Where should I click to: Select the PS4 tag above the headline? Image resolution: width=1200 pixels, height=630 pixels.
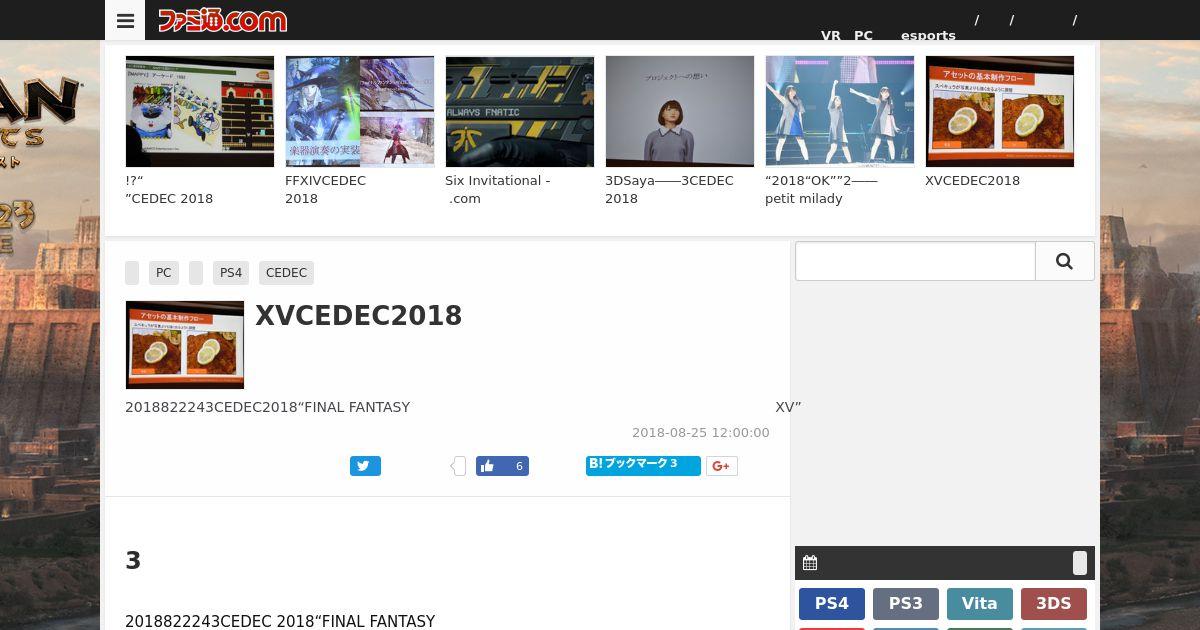point(231,273)
